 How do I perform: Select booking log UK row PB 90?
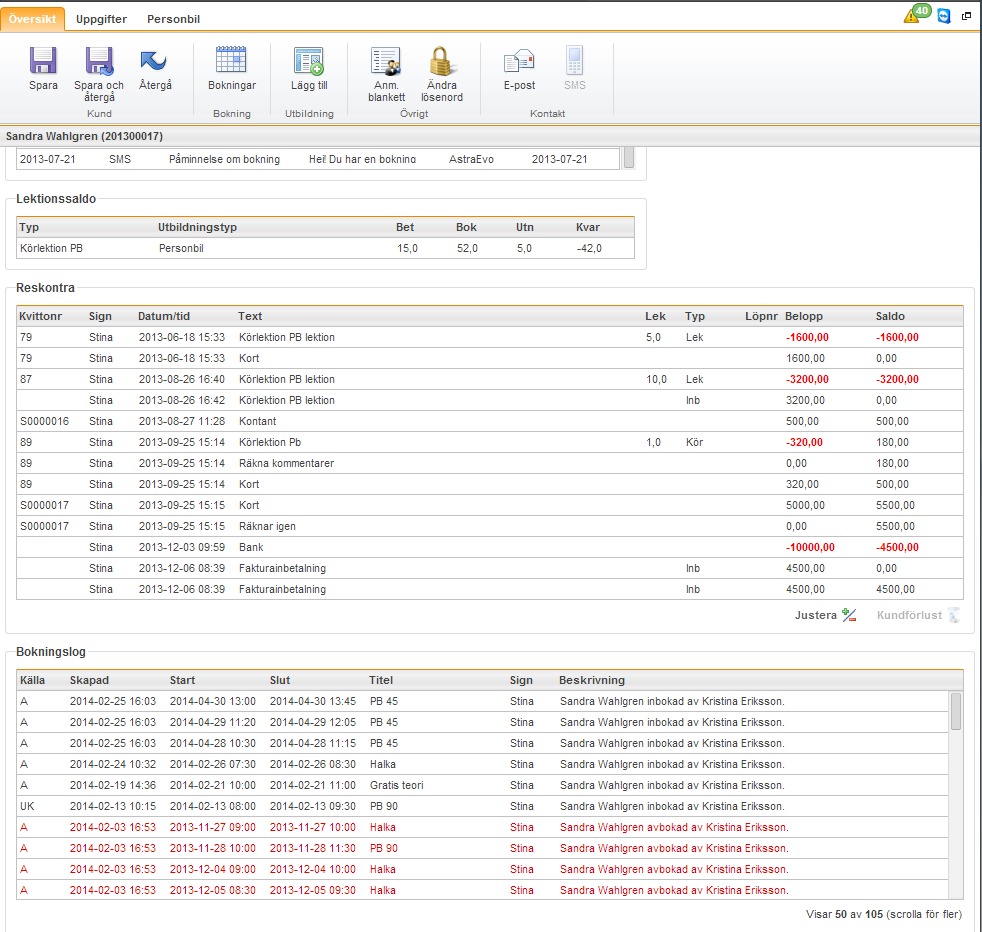click(482, 806)
